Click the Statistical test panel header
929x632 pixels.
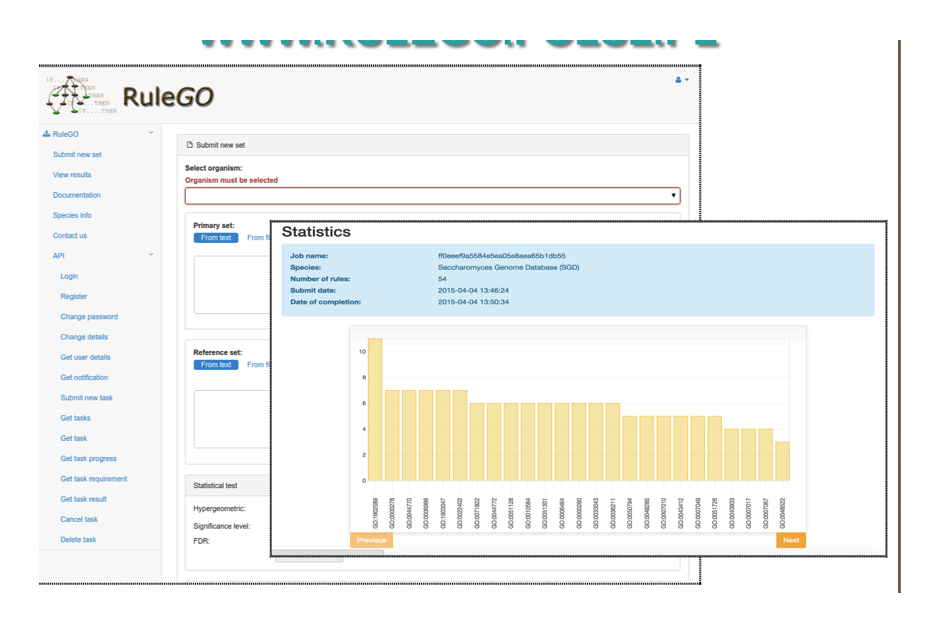point(228,485)
